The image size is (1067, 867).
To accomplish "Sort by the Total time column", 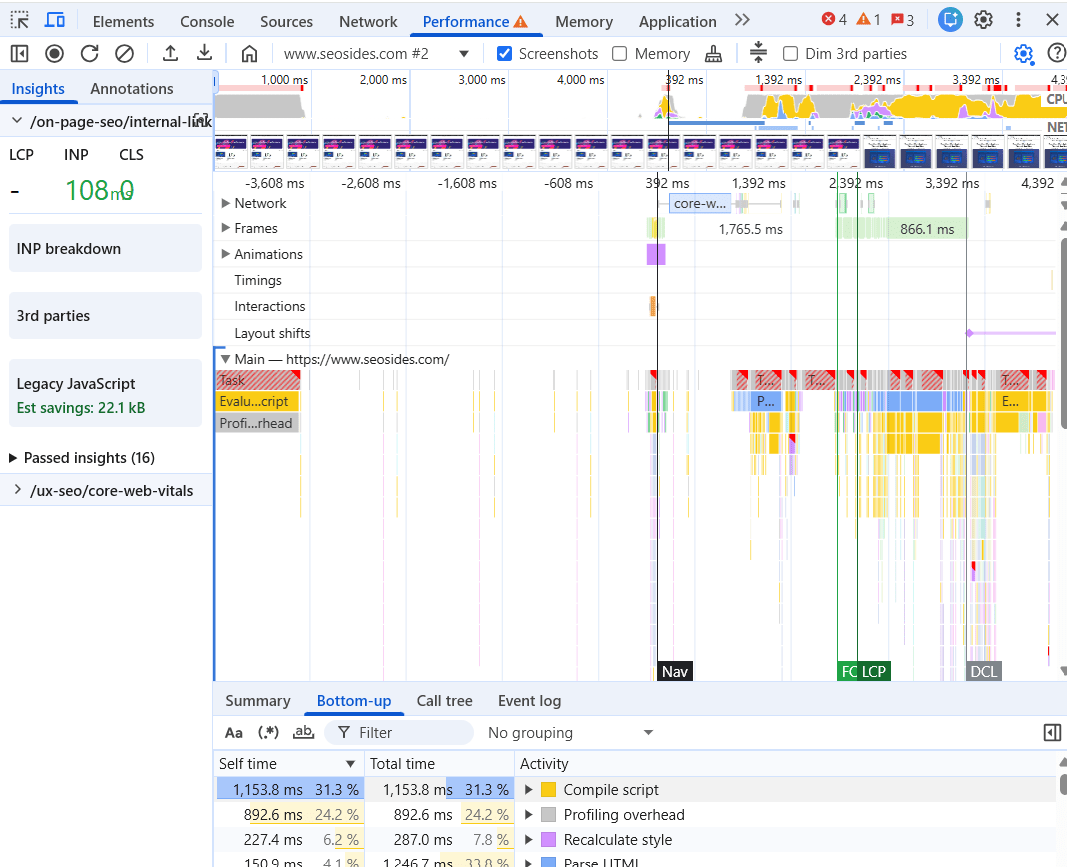I will 440,764.
